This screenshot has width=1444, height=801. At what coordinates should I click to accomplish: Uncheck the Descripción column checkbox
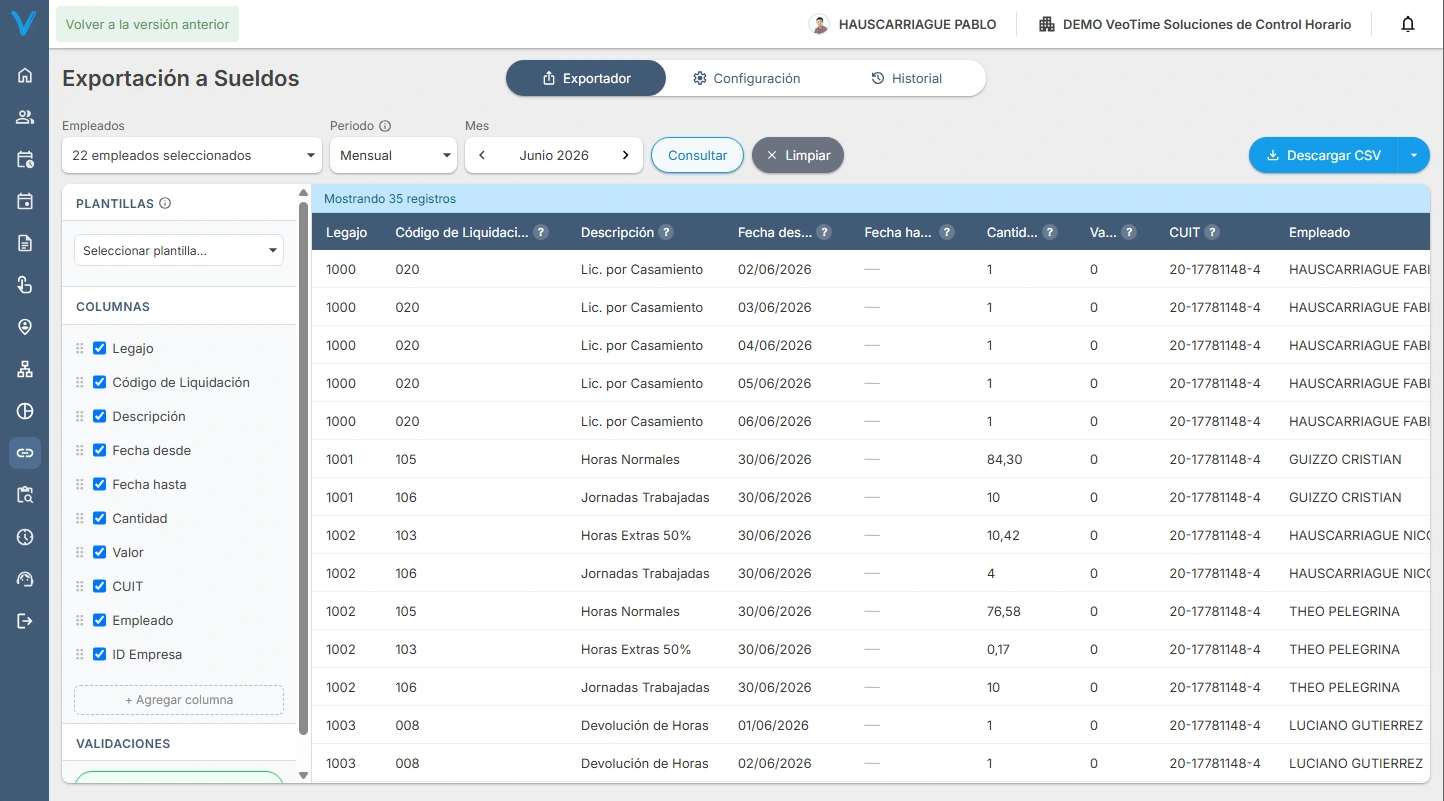pyautogui.click(x=99, y=416)
